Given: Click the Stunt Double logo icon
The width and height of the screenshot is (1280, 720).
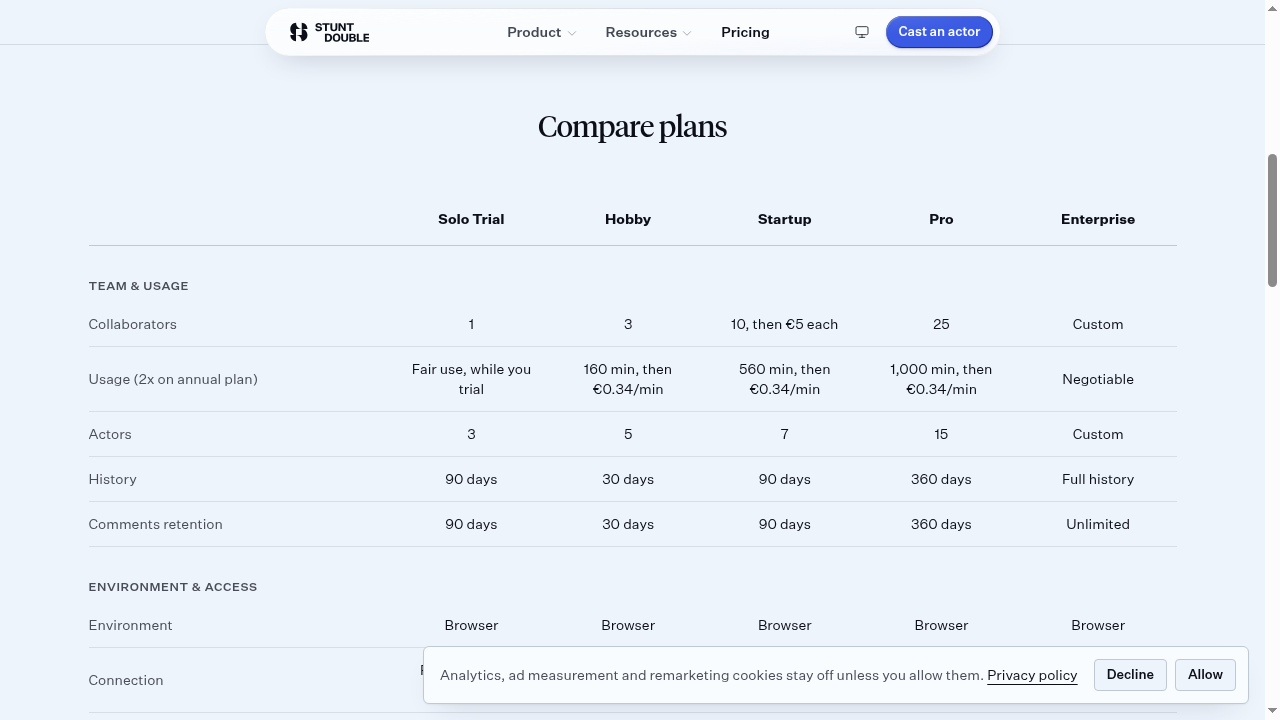Looking at the screenshot, I should (x=299, y=32).
